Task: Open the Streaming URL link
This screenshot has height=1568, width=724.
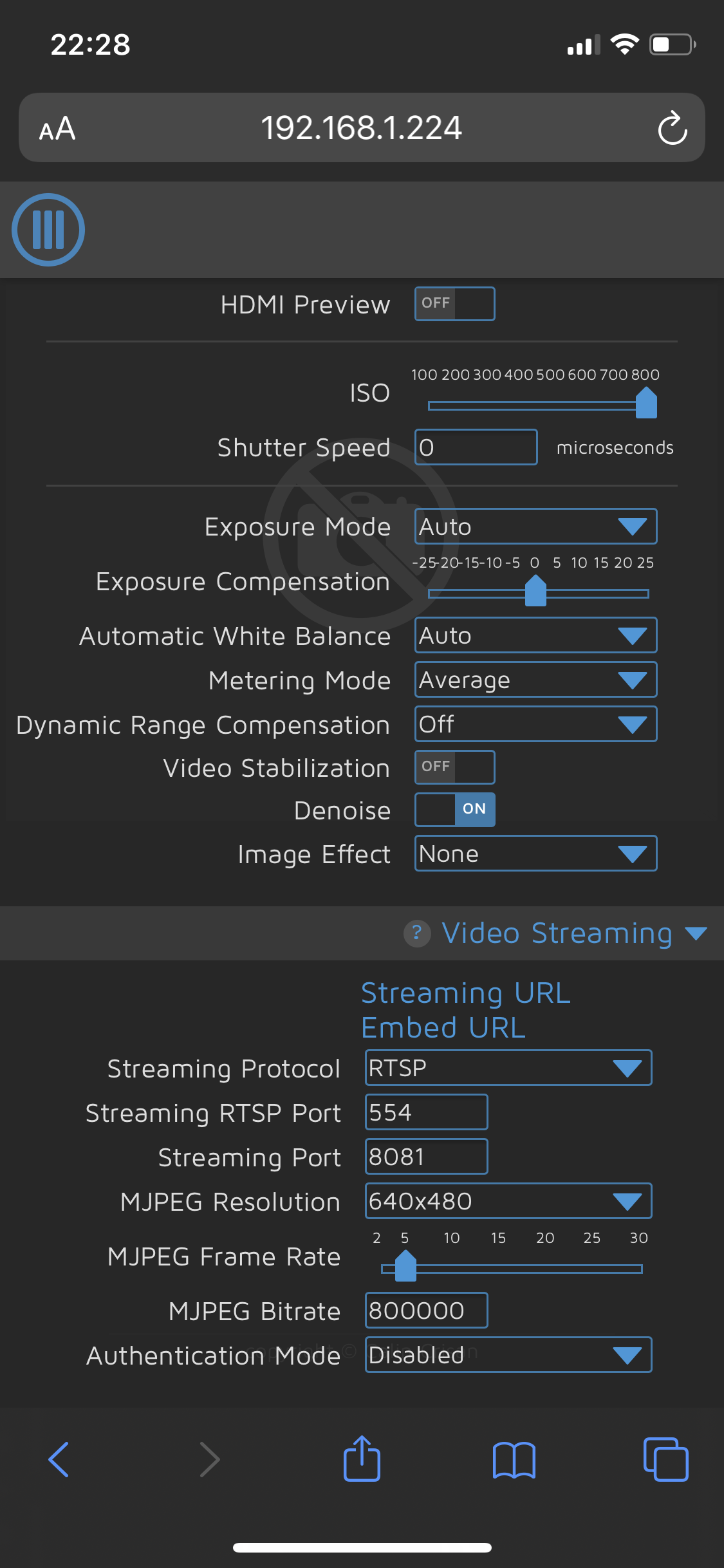Action: tap(465, 993)
